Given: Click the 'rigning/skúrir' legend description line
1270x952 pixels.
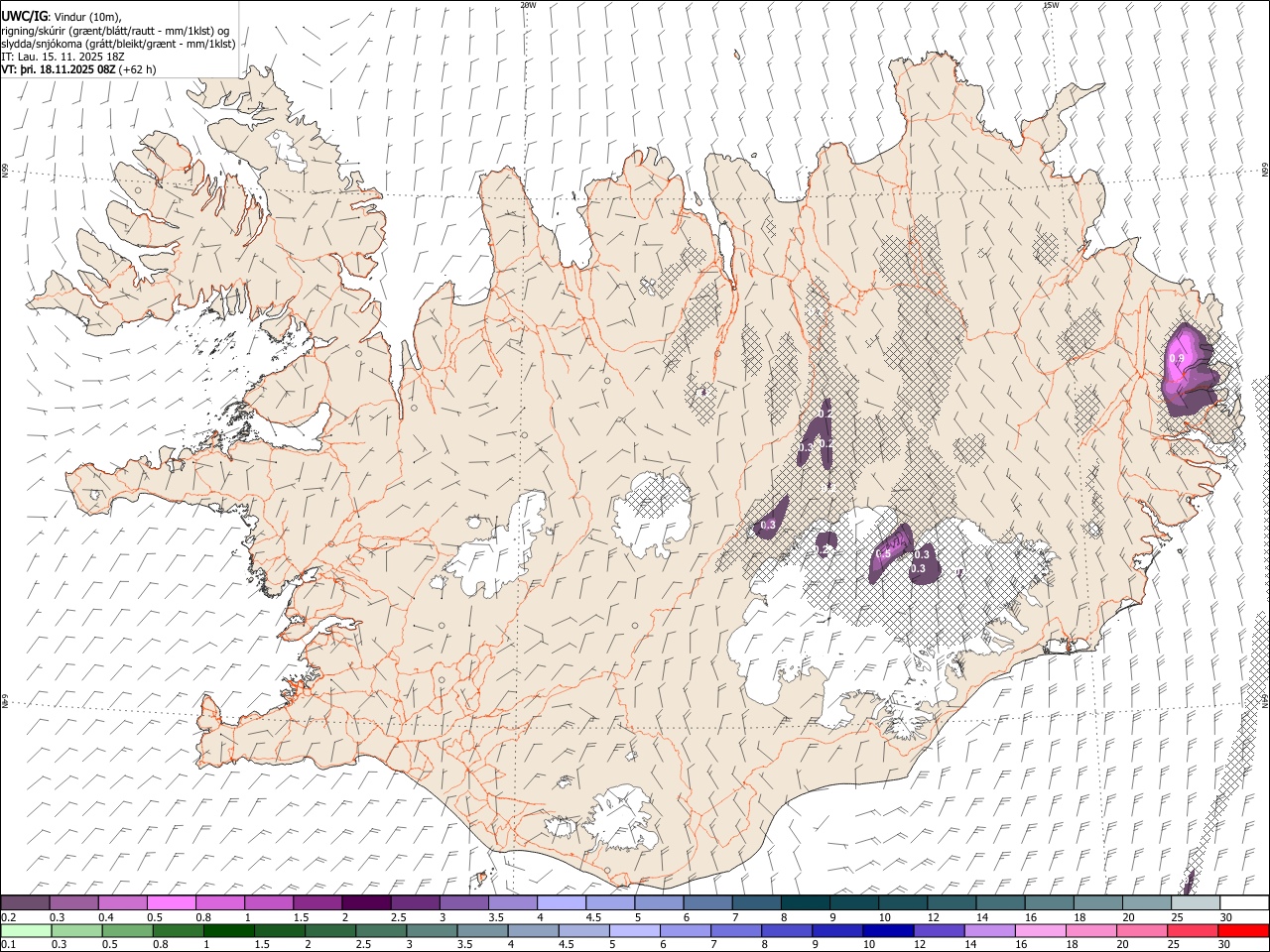Looking at the screenshot, I should (115, 31).
